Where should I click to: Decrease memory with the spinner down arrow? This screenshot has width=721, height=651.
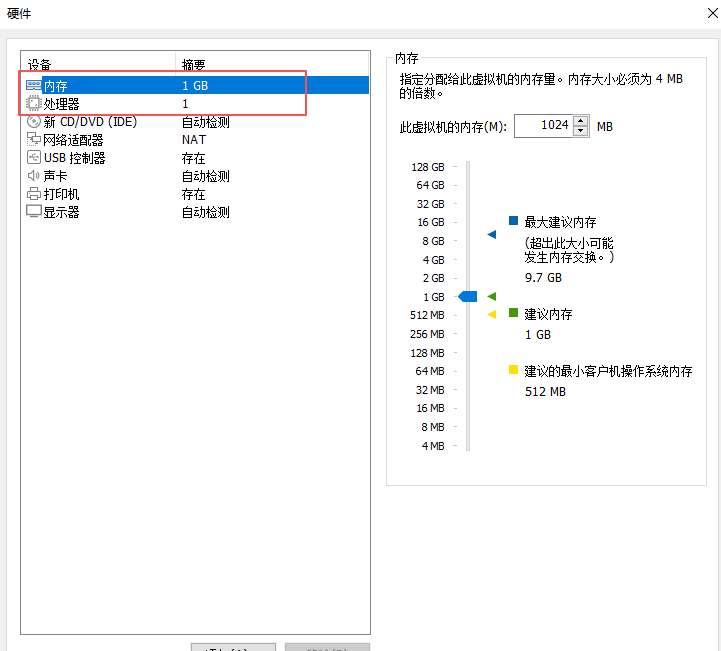click(x=581, y=131)
